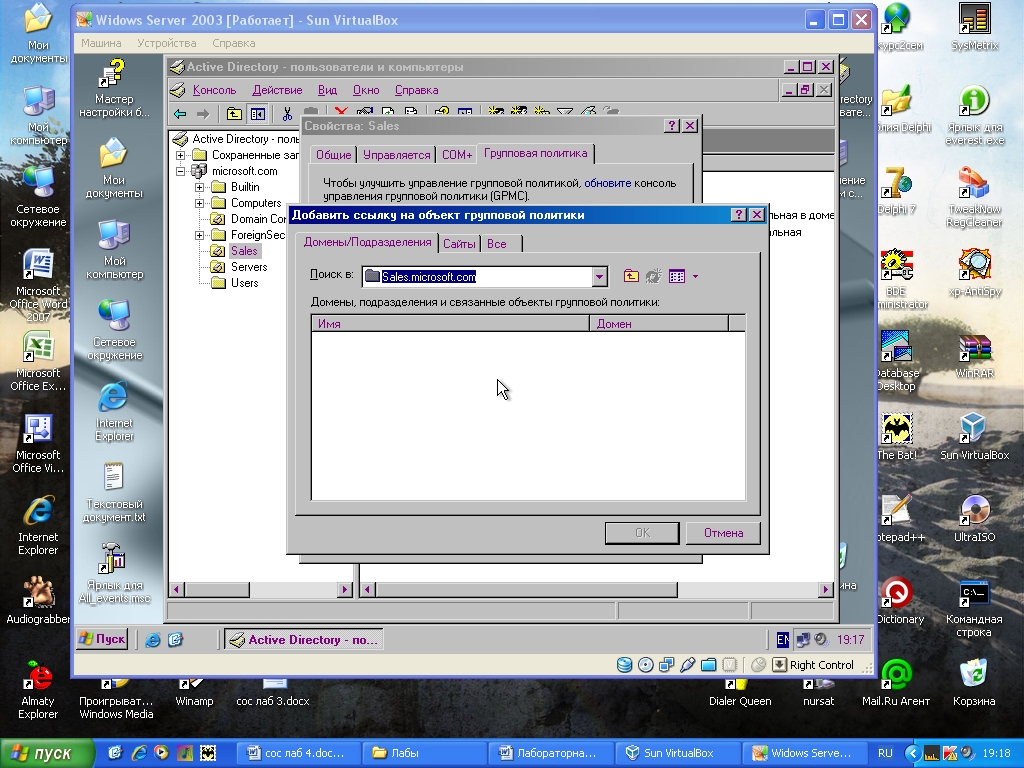Expand the Computers tree node
The image size is (1024, 768).
(200, 203)
